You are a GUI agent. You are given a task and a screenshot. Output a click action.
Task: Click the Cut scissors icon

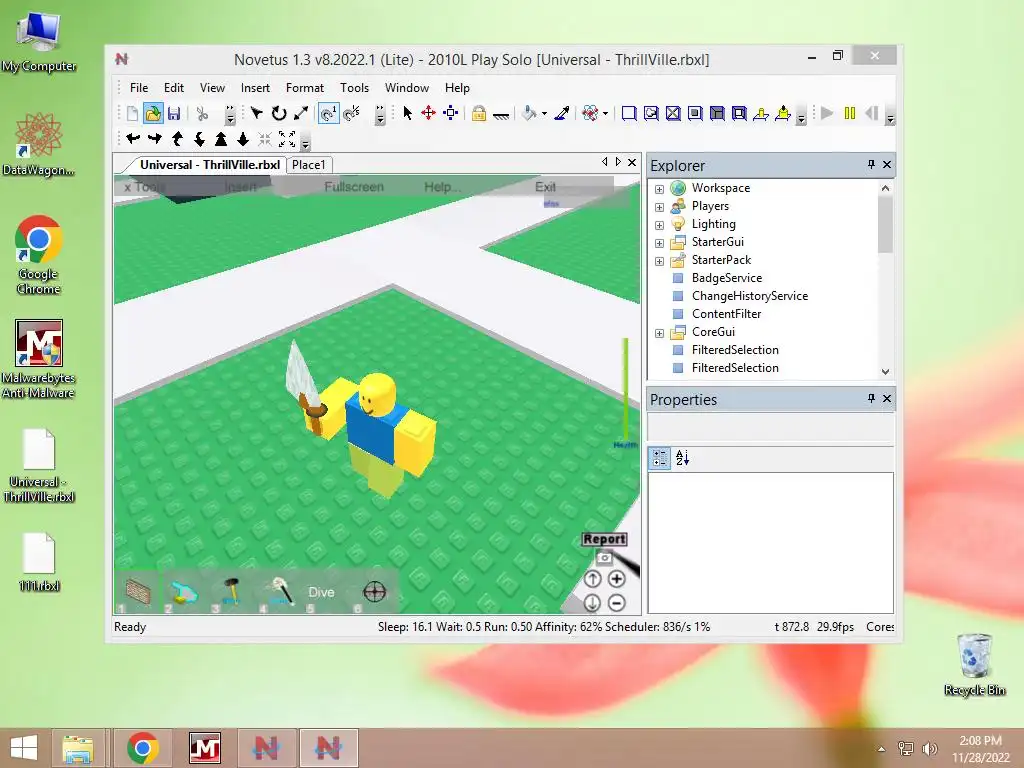pos(202,114)
